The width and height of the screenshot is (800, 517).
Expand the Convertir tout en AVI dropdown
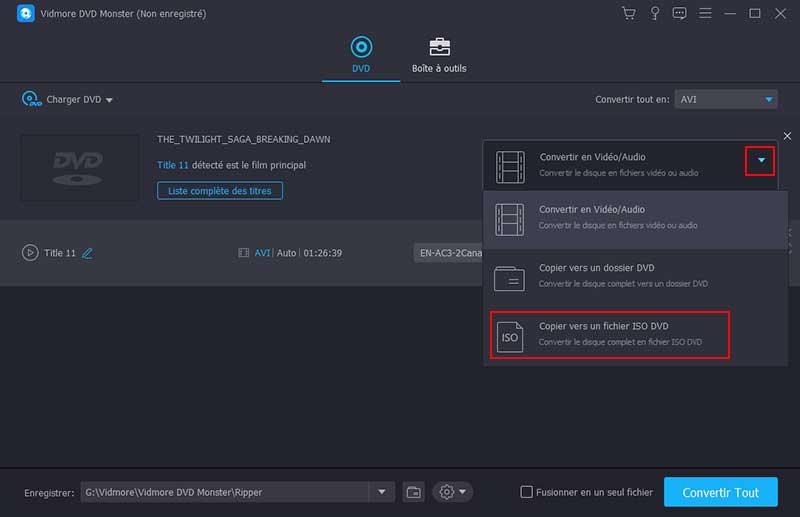tap(768, 99)
